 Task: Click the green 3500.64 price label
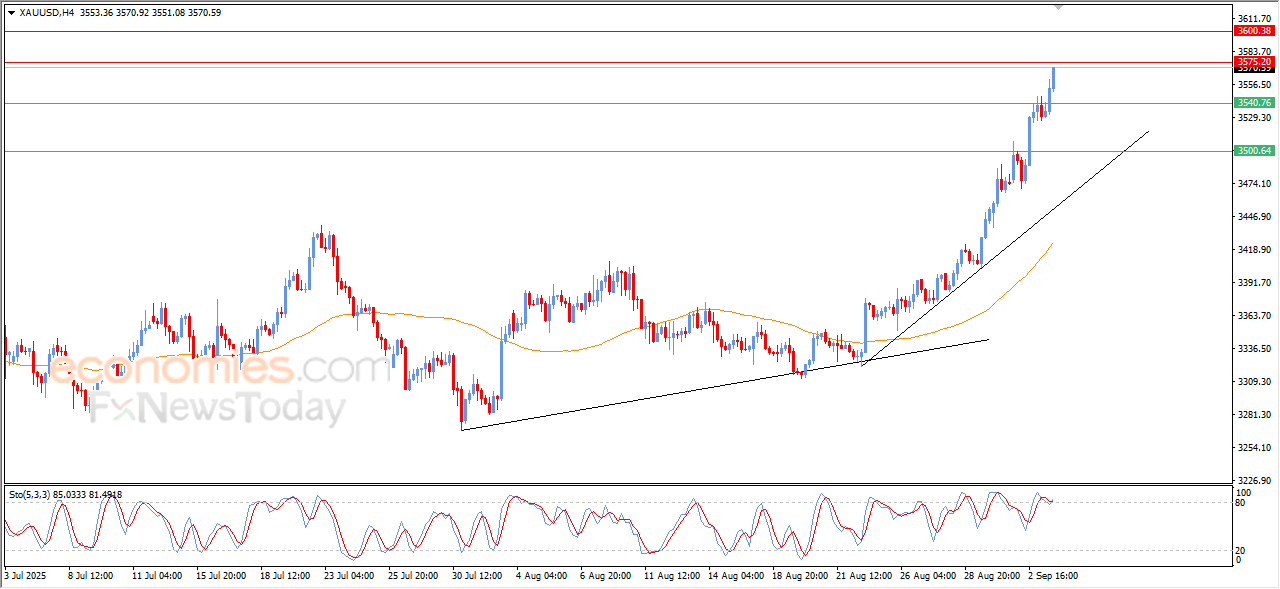click(1254, 151)
